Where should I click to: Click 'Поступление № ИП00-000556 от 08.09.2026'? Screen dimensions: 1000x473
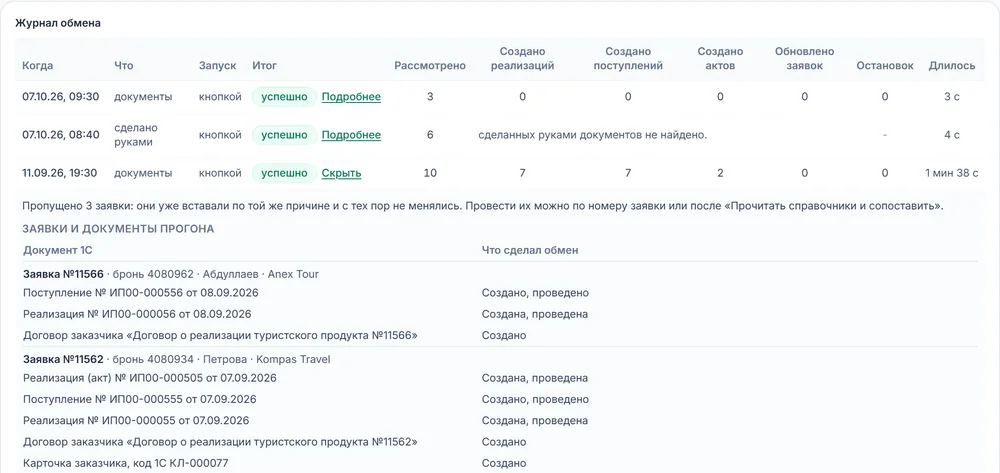tap(140, 293)
